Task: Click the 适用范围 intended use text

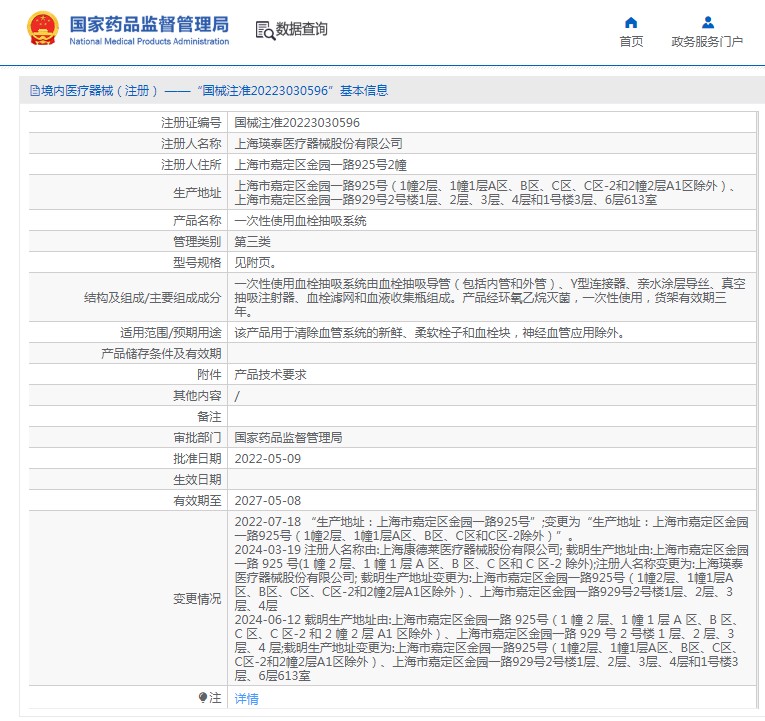Action: [x=429, y=333]
